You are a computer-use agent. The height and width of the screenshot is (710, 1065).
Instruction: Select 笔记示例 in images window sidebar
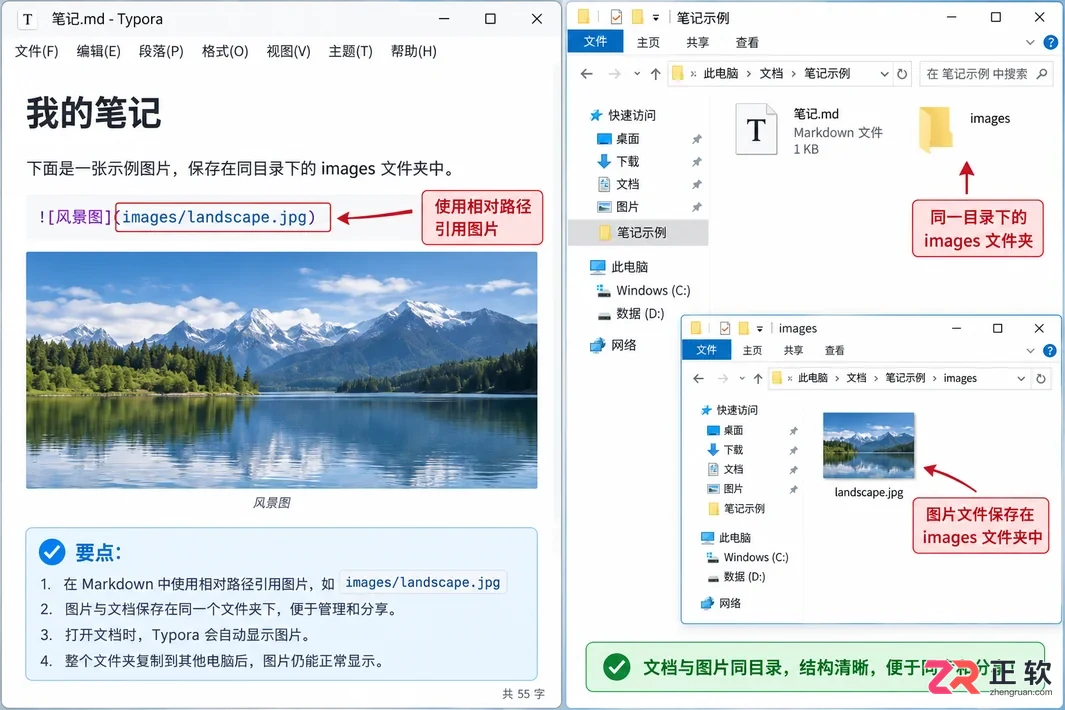coord(736,508)
